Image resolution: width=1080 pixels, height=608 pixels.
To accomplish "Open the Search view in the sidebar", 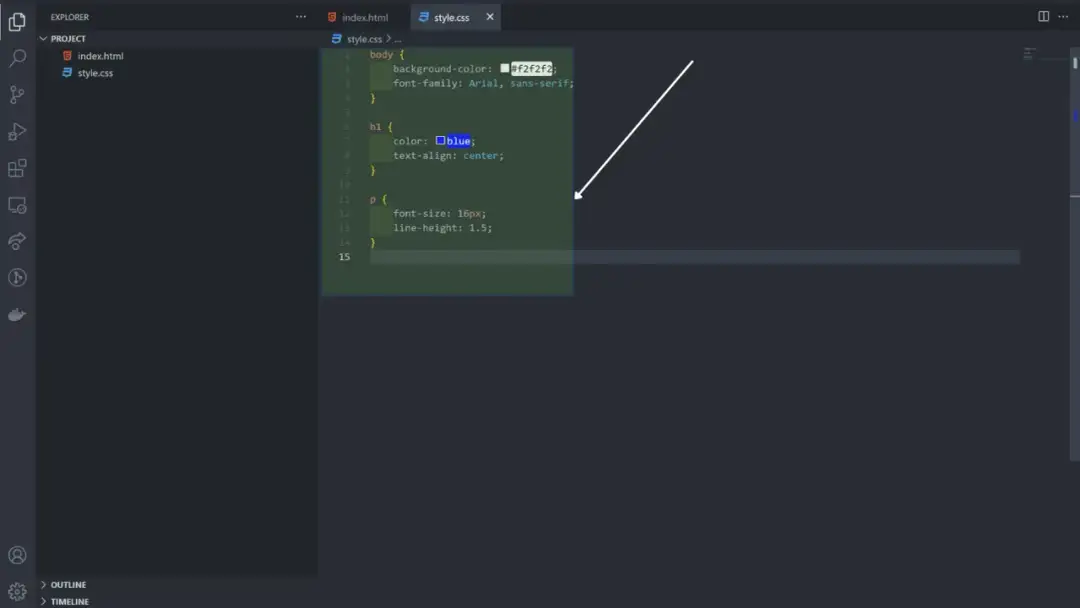I will (x=16, y=58).
